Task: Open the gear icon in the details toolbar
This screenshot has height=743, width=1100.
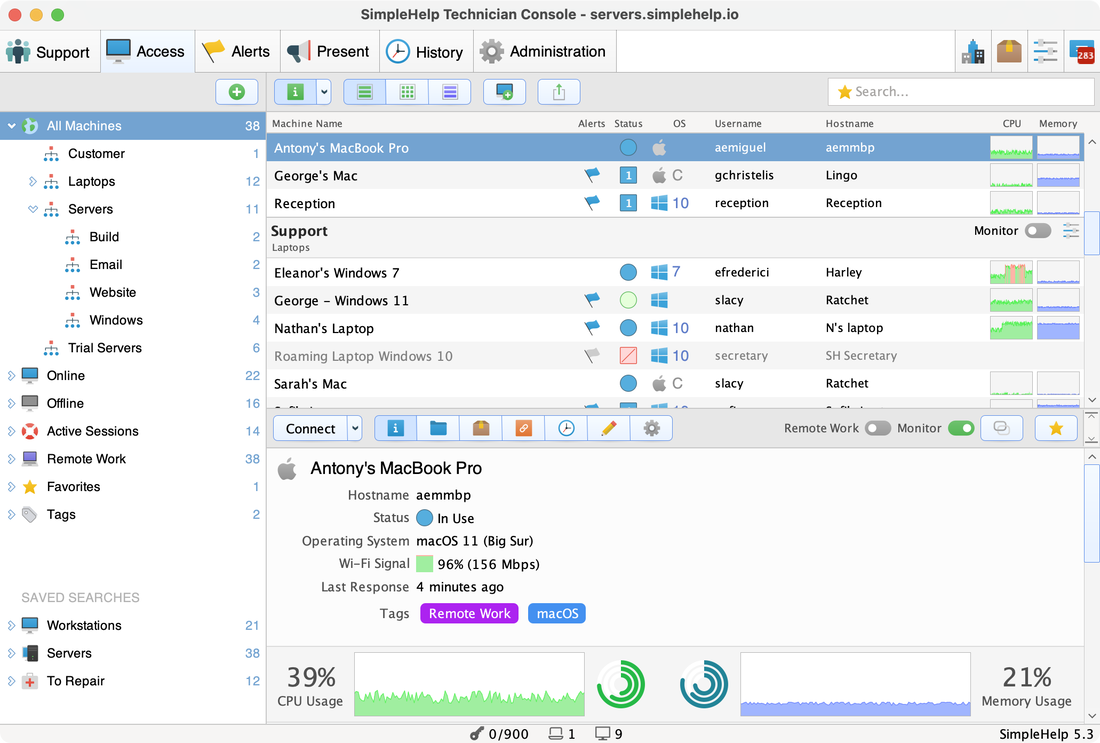Action: coord(652,428)
